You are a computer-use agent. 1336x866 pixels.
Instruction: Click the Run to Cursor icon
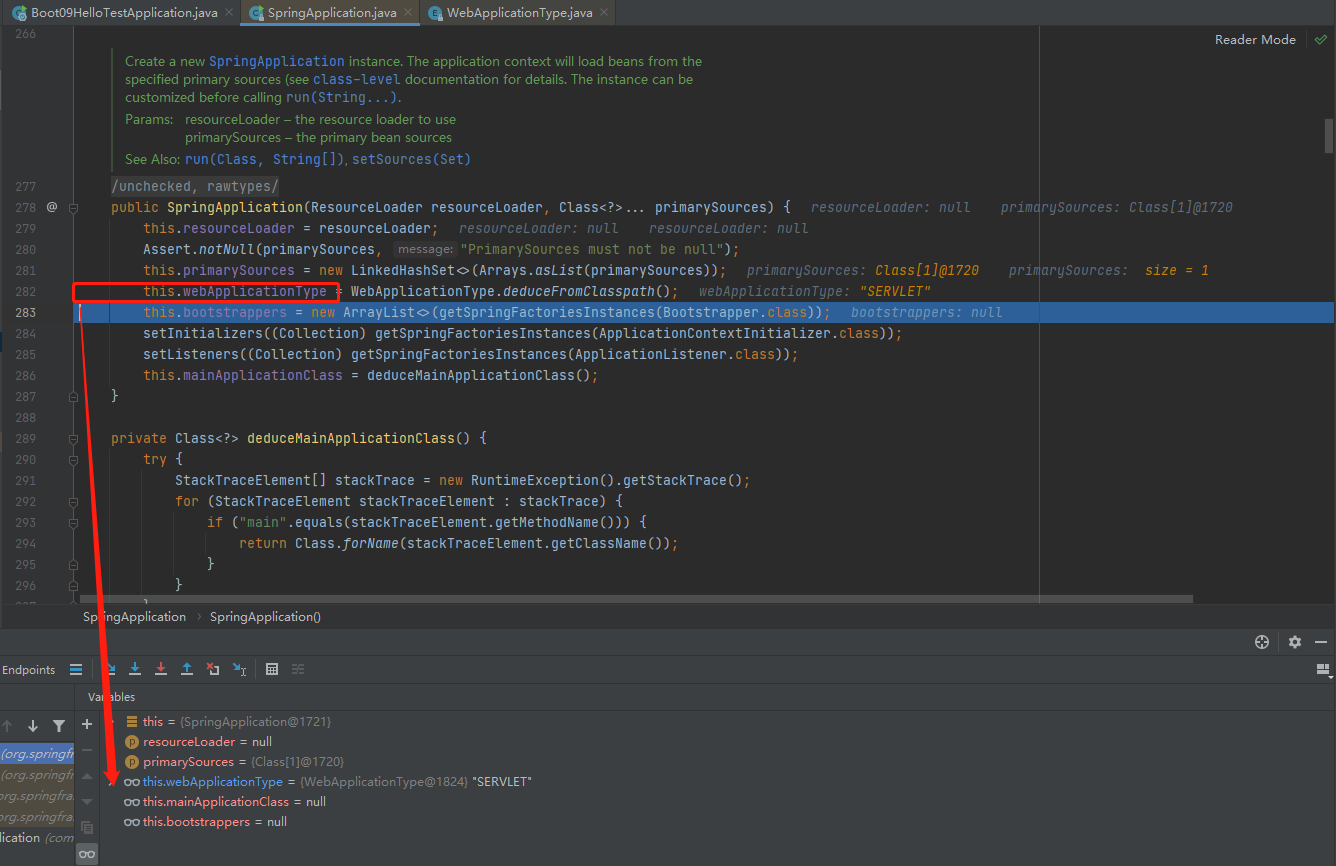(239, 669)
